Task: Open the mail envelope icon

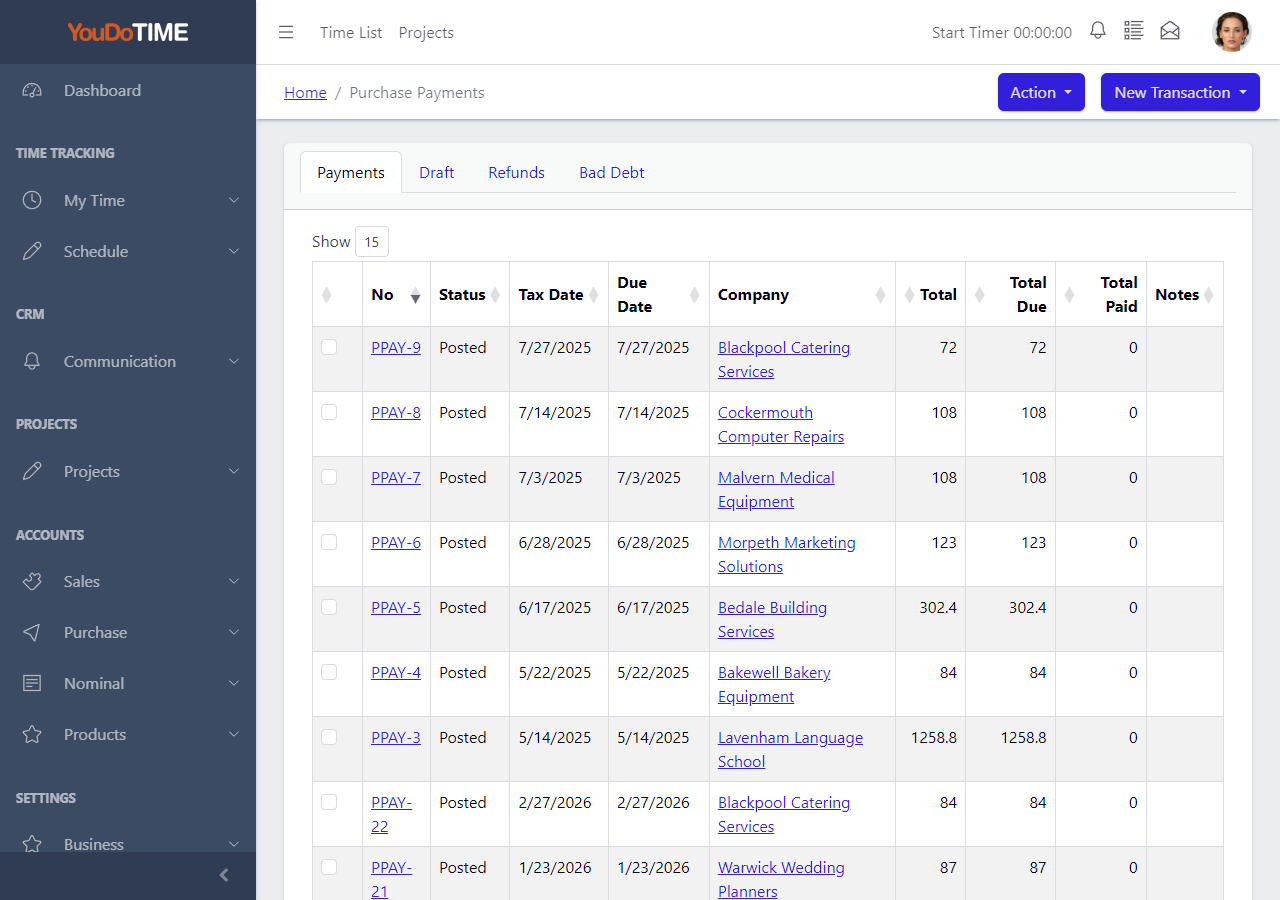Action: (x=1170, y=31)
